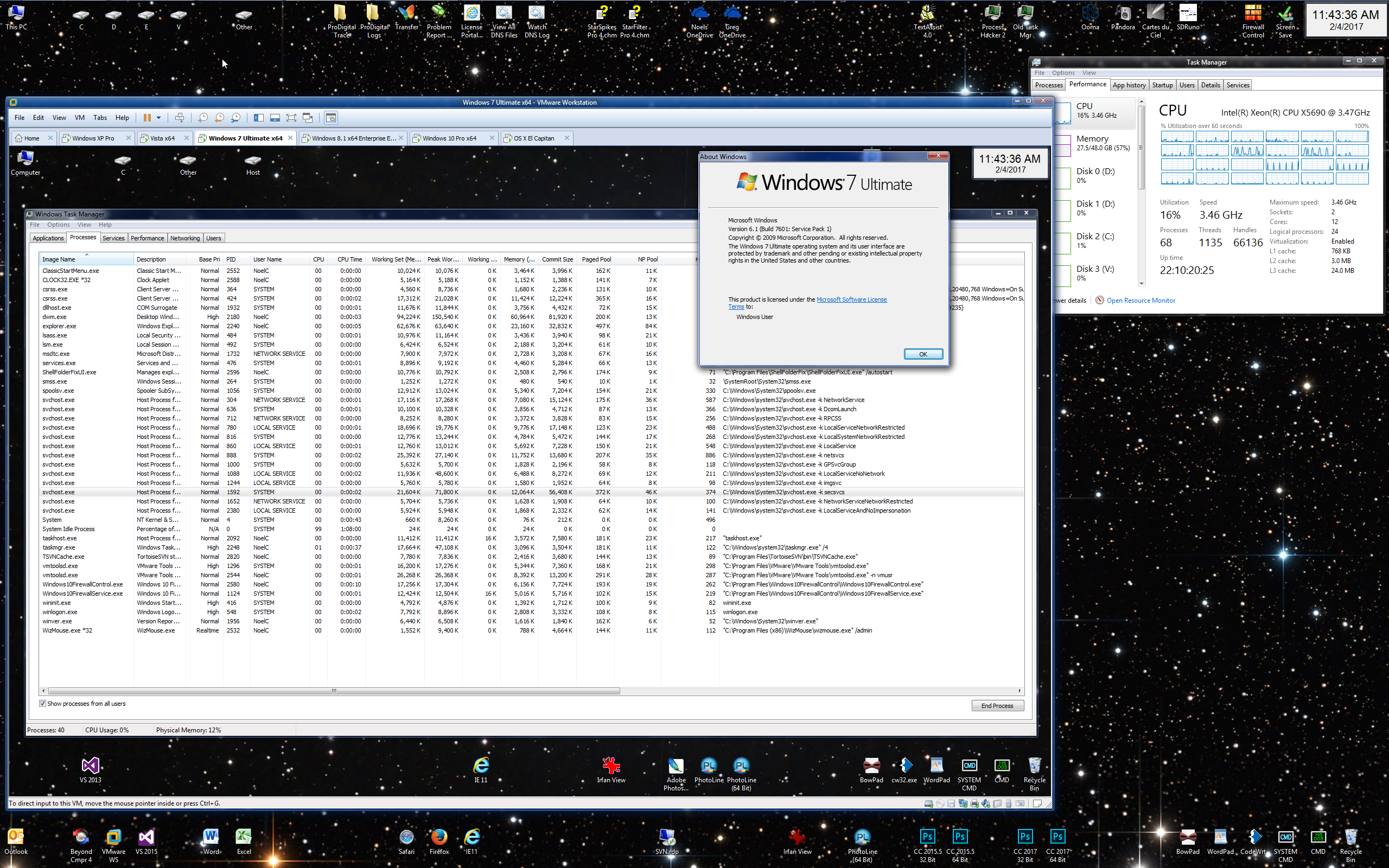
Task: Open the Firewall Control desktop icon
Action: pos(1253,22)
